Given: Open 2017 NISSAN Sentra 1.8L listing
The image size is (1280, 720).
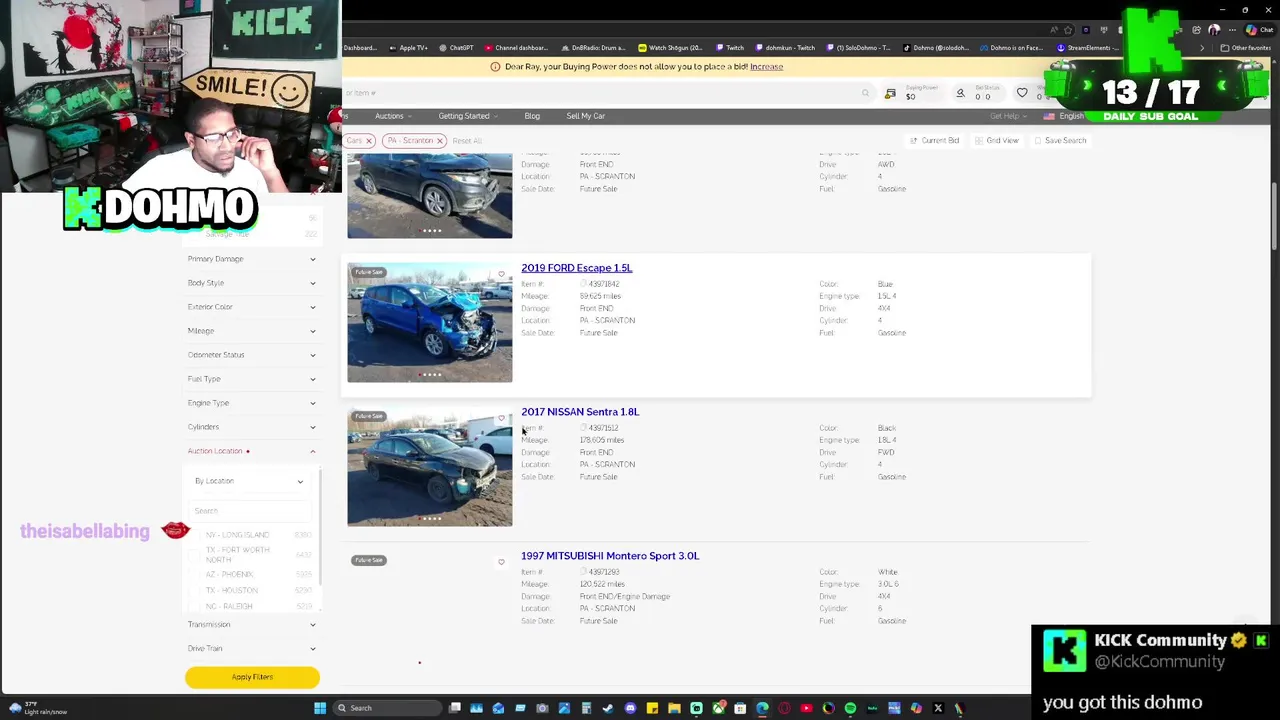Looking at the screenshot, I should (580, 412).
